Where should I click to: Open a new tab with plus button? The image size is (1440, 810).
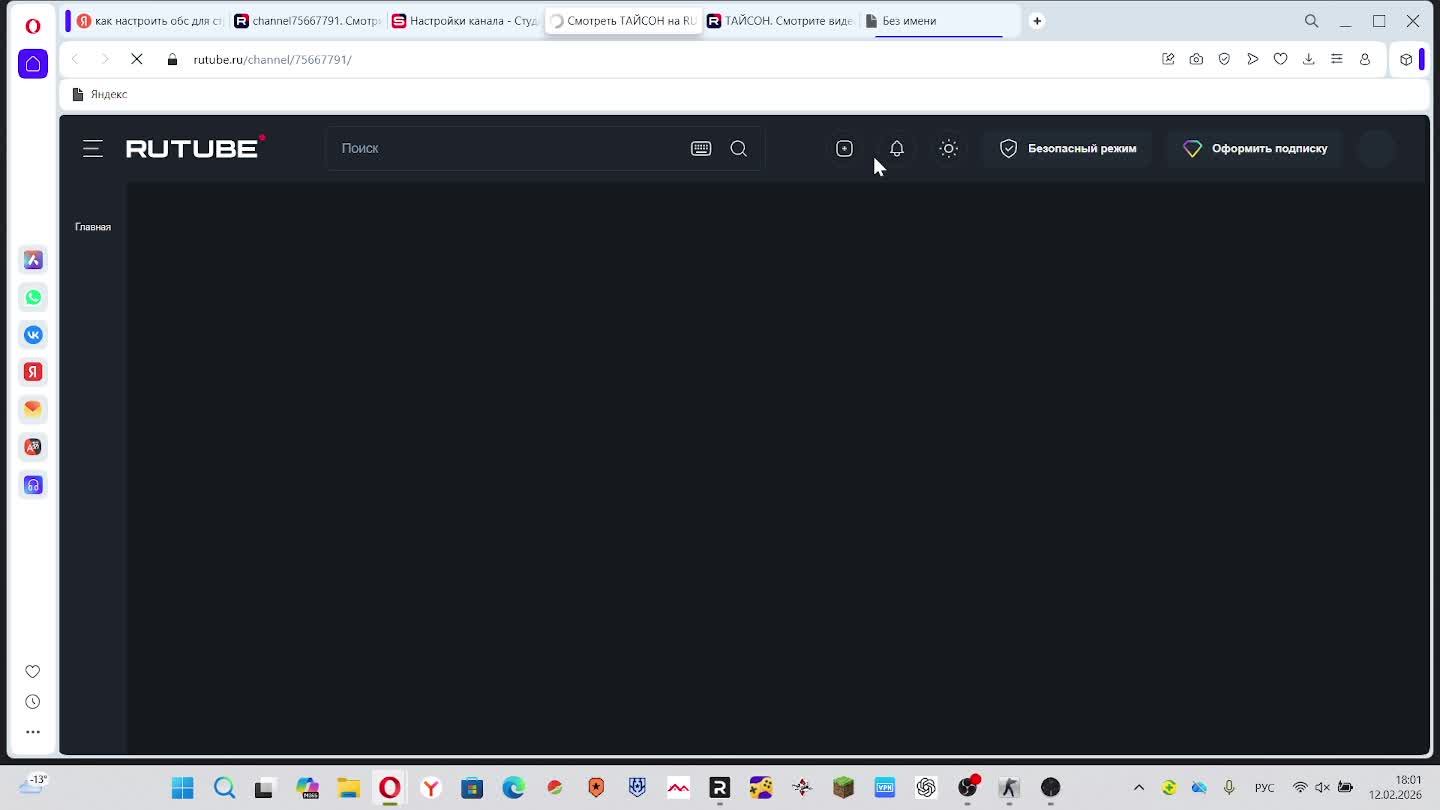[1037, 20]
